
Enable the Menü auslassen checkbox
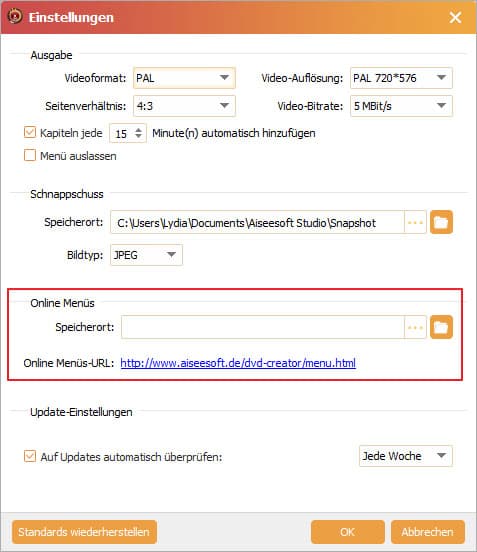point(30,155)
